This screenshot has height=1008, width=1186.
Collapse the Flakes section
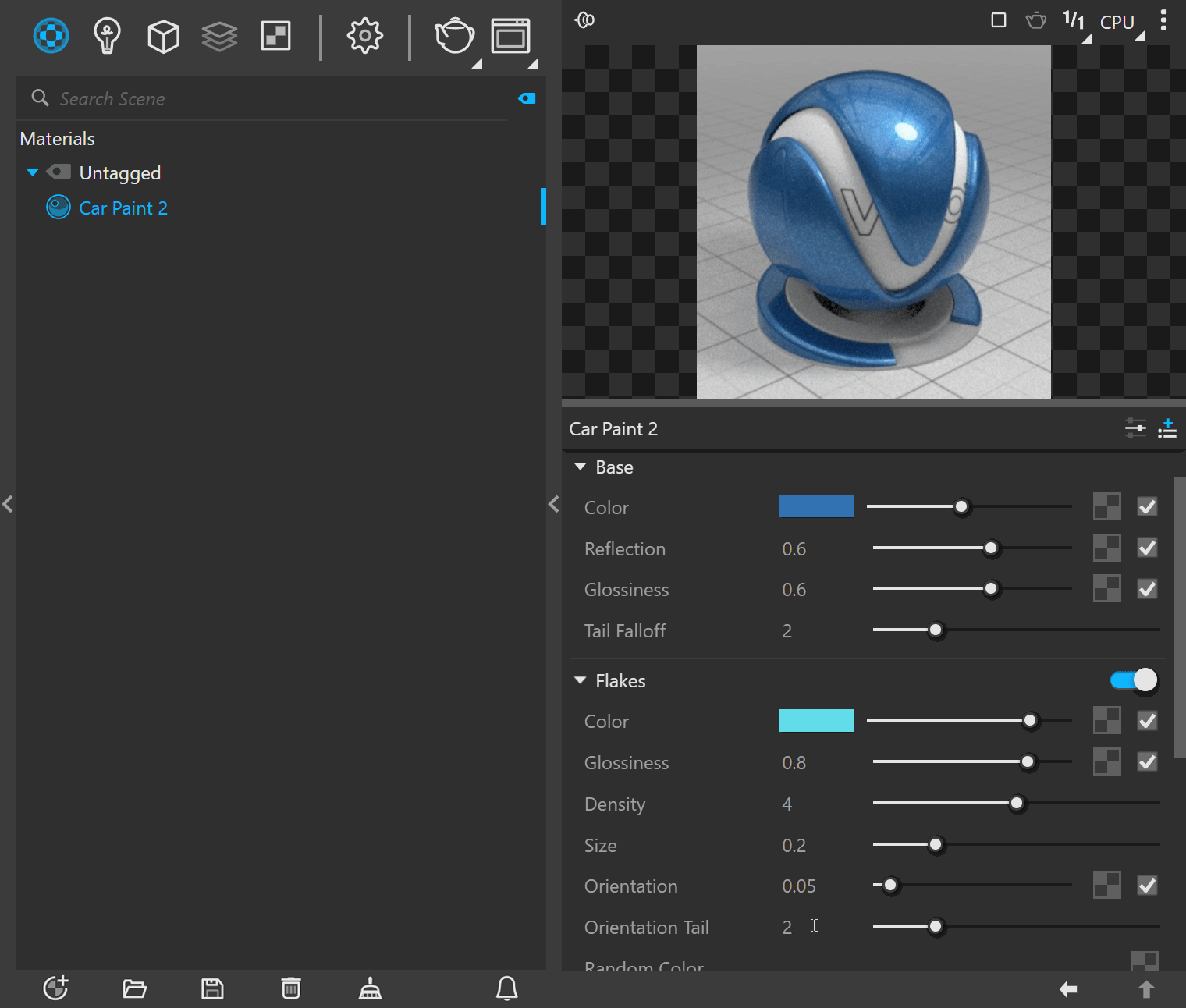pyautogui.click(x=580, y=680)
